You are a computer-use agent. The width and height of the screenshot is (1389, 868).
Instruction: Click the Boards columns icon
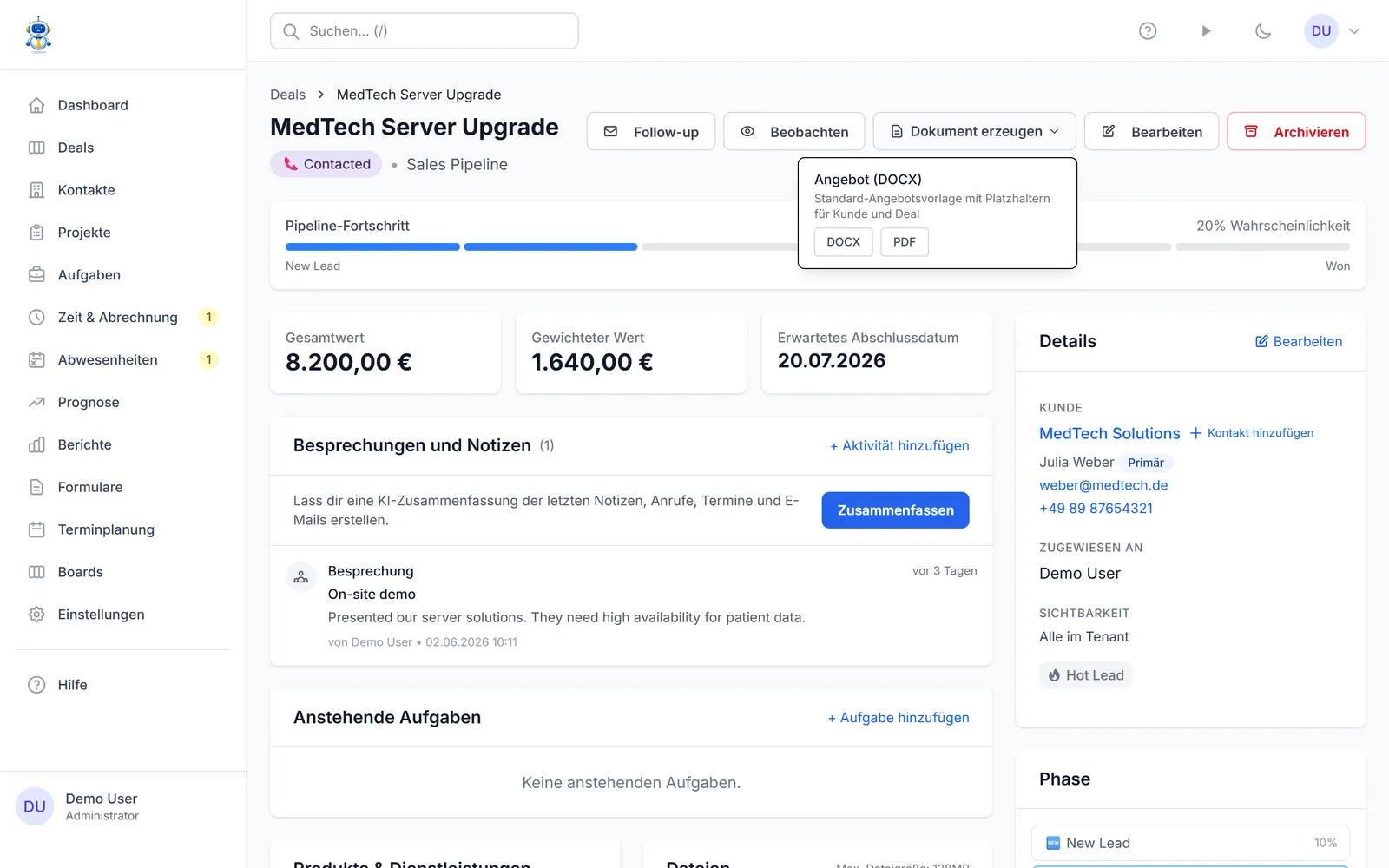(x=36, y=573)
